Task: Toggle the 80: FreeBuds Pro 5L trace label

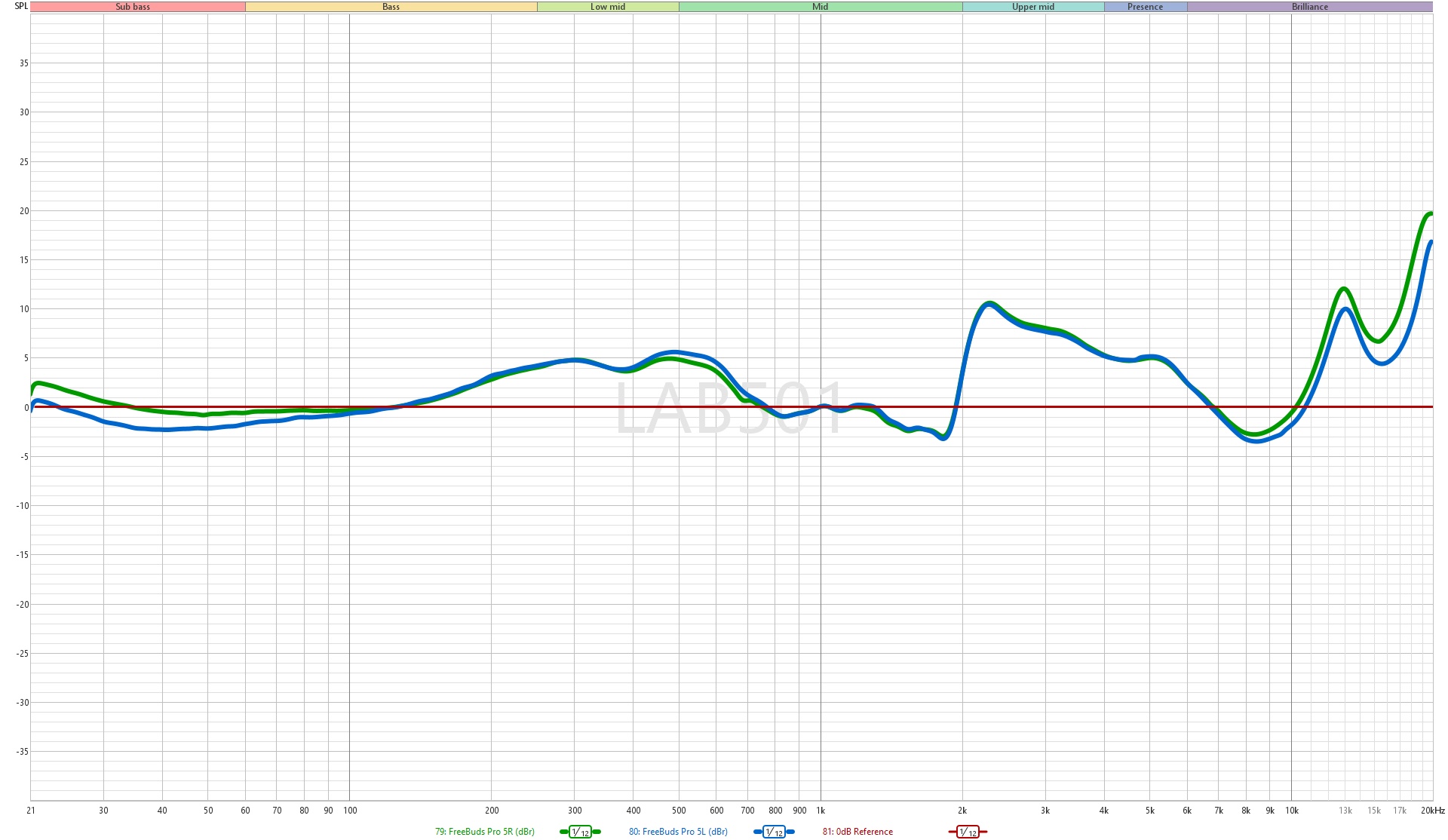Action: (x=678, y=832)
